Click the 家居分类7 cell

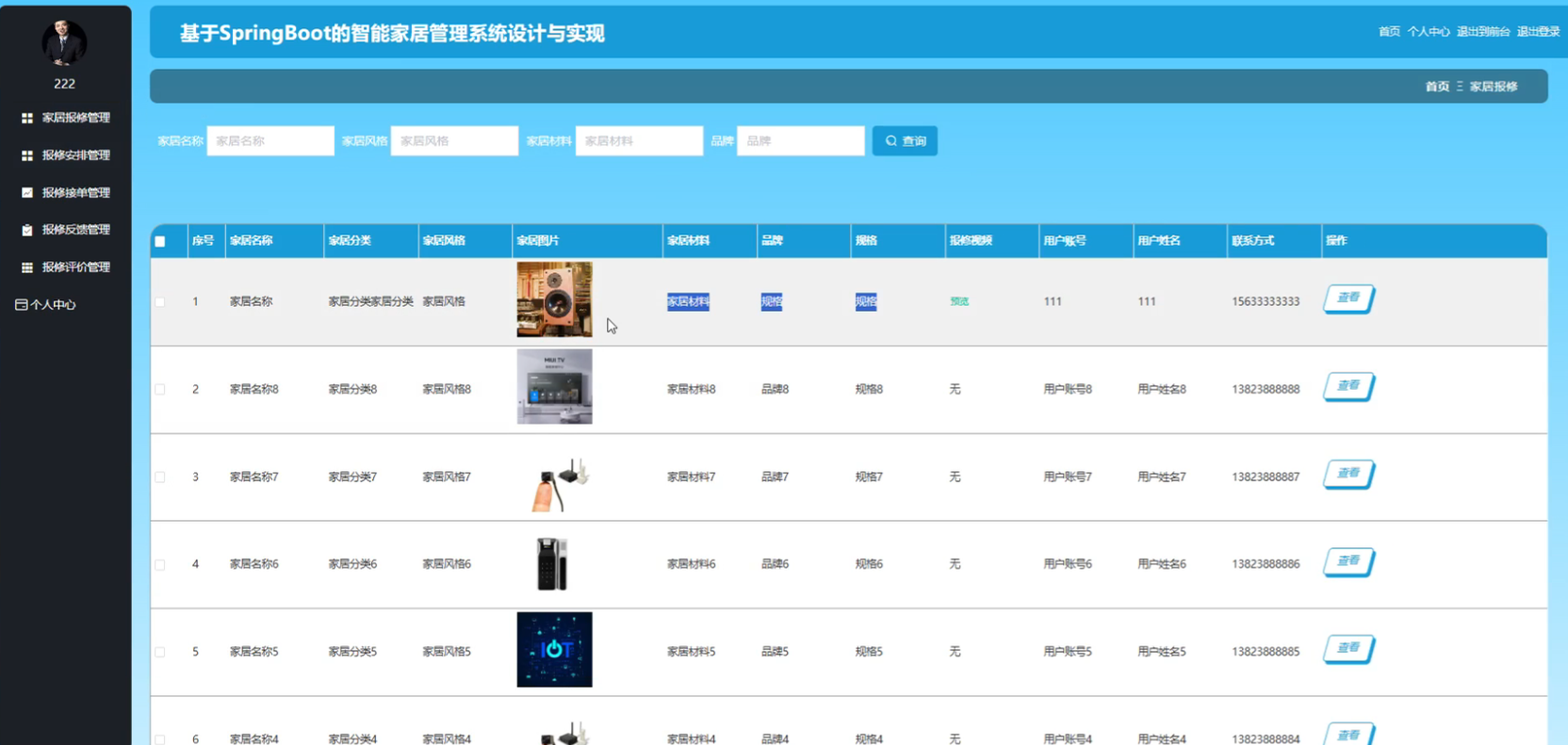(352, 477)
